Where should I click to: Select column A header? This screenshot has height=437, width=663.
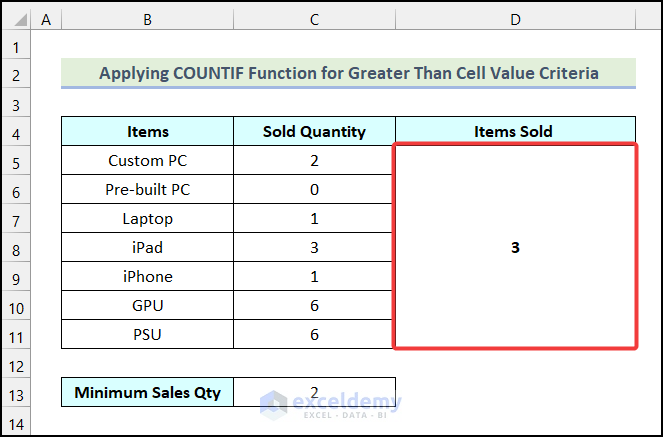click(x=46, y=18)
